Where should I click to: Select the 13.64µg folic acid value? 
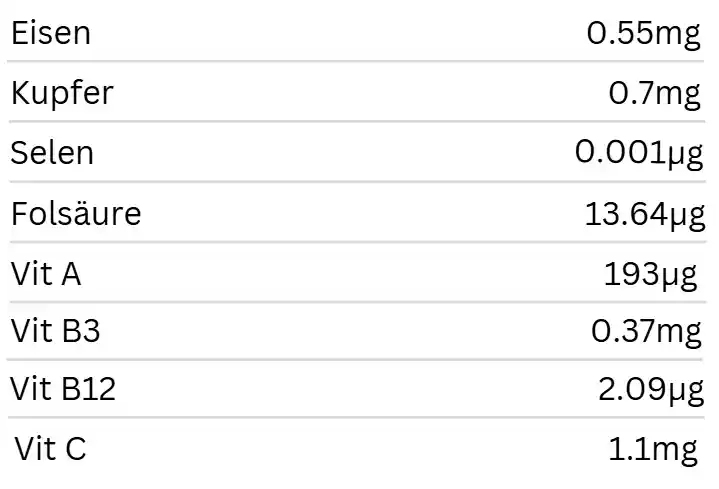coord(643,213)
